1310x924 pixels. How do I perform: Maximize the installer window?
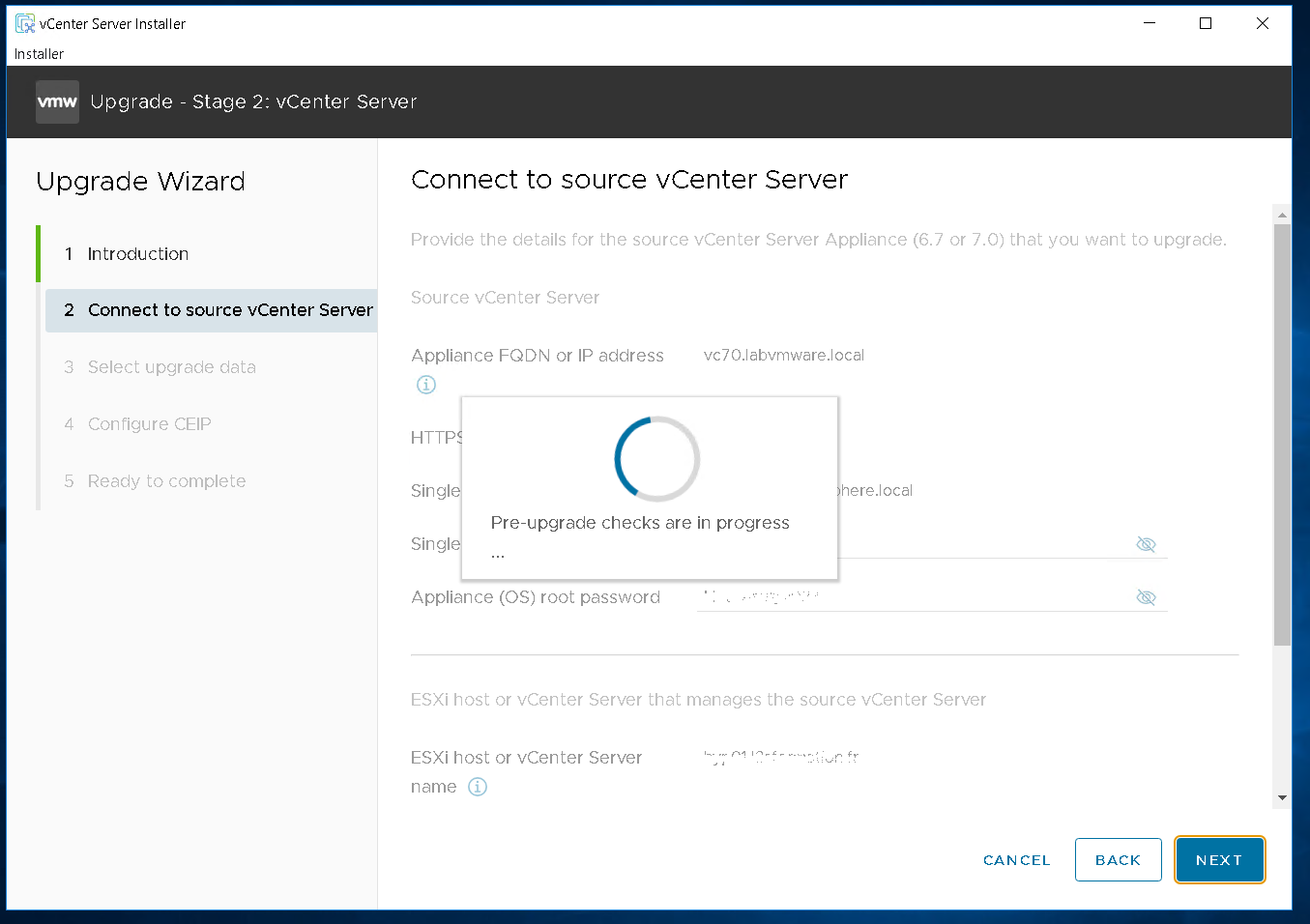click(x=1206, y=23)
